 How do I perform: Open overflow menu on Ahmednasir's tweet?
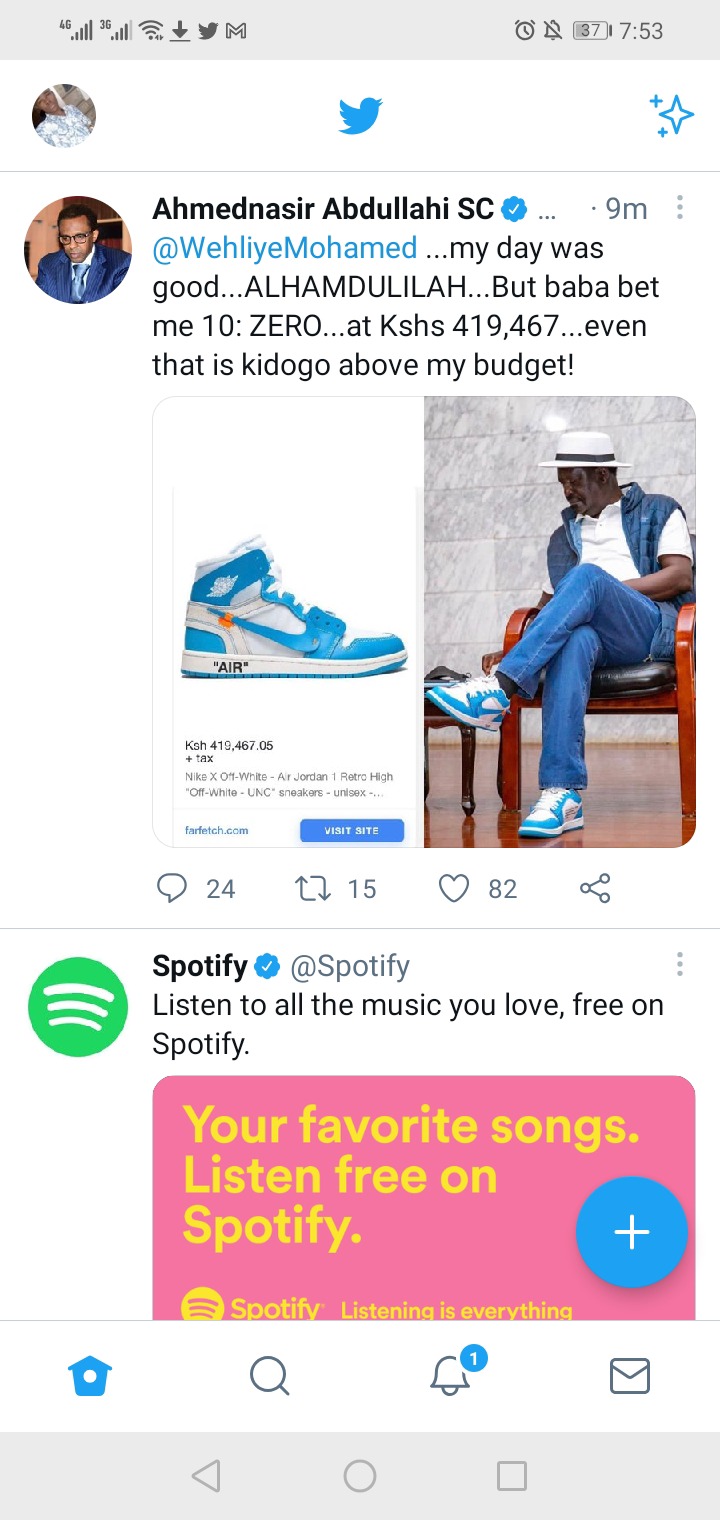pyautogui.click(x=680, y=208)
